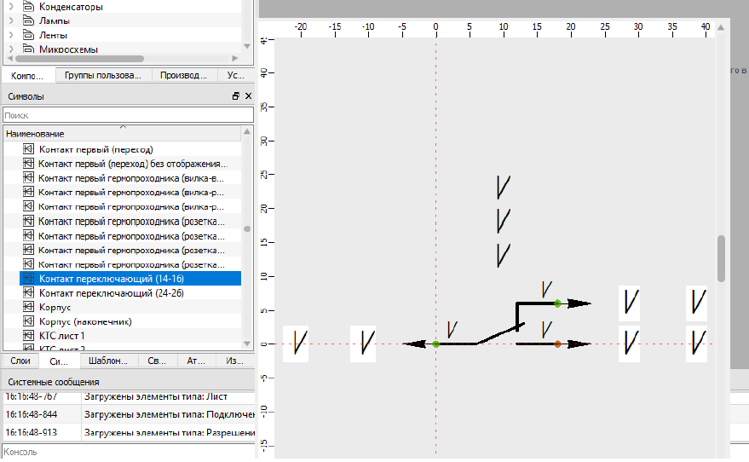This screenshot has width=749, height=462.
Task: Open the Слои tab
Action: click(20, 361)
